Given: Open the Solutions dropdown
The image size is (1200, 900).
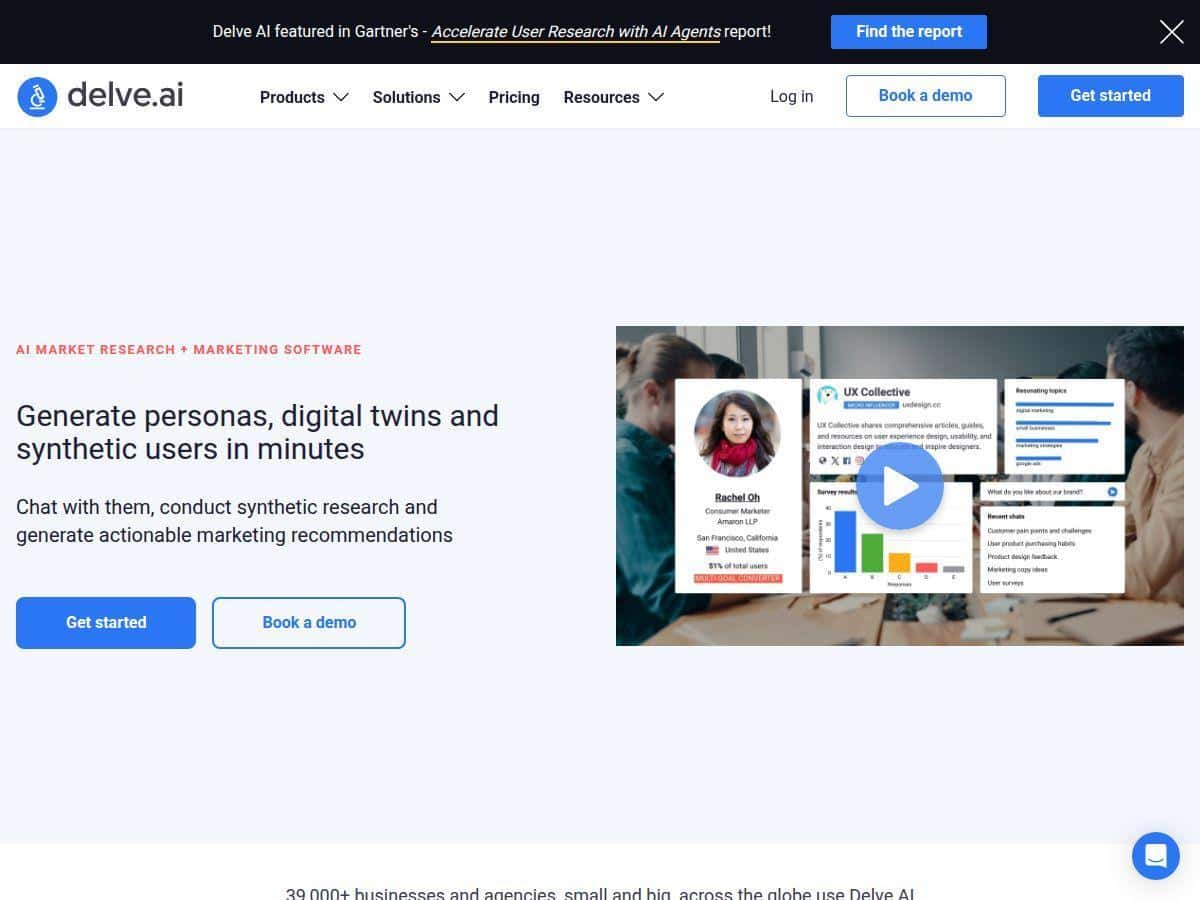Looking at the screenshot, I should point(418,97).
